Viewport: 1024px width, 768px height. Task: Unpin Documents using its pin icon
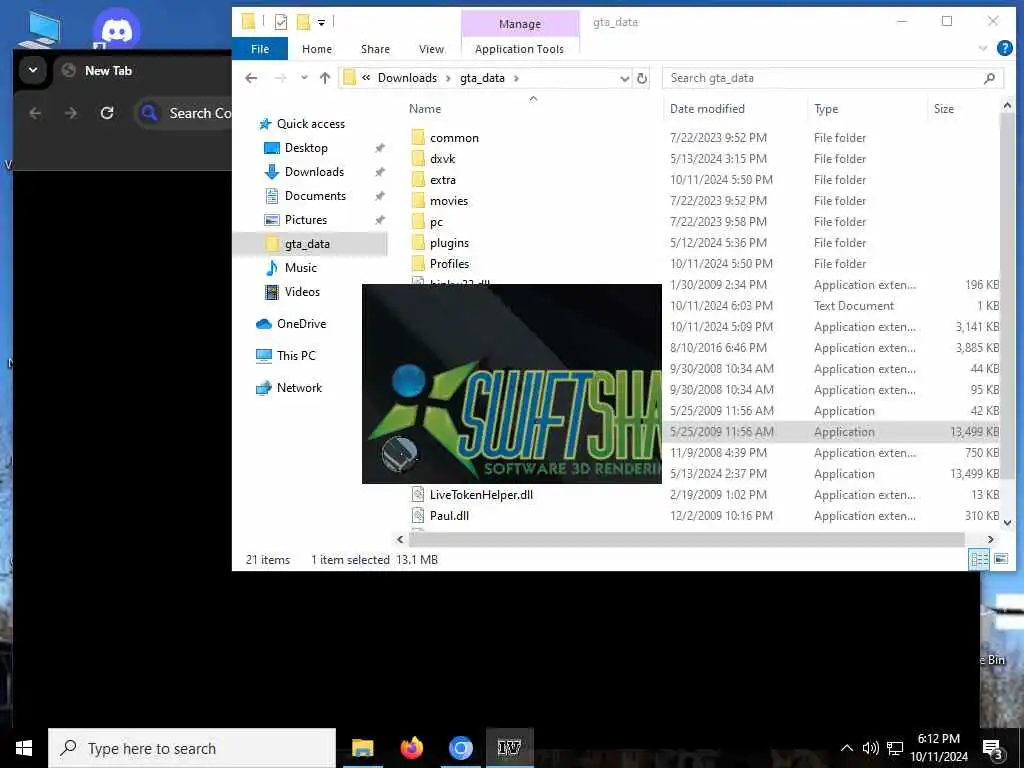379,196
